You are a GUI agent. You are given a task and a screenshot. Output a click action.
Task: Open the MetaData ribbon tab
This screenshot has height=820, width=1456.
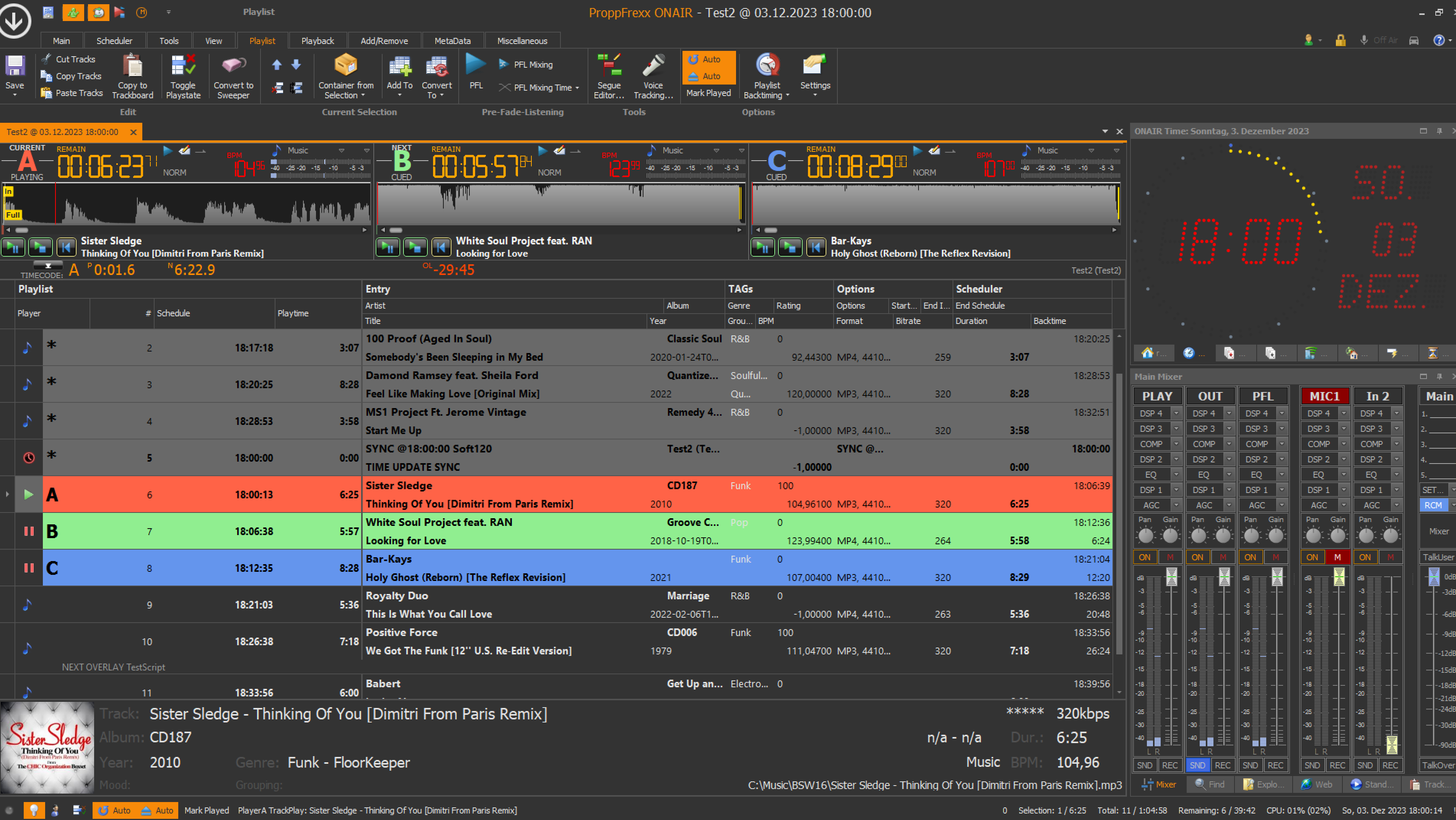click(x=452, y=41)
